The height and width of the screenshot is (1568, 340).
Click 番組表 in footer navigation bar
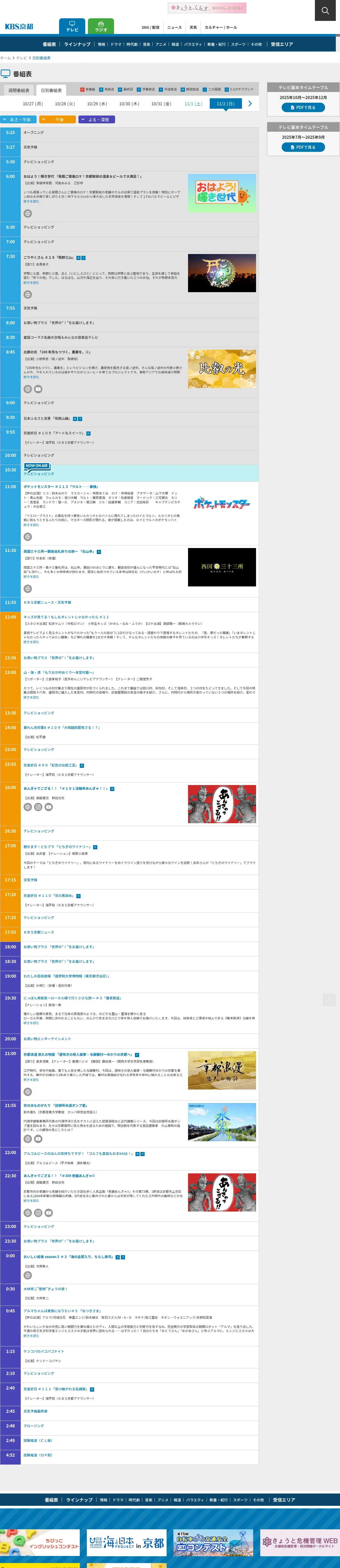tap(51, 1500)
